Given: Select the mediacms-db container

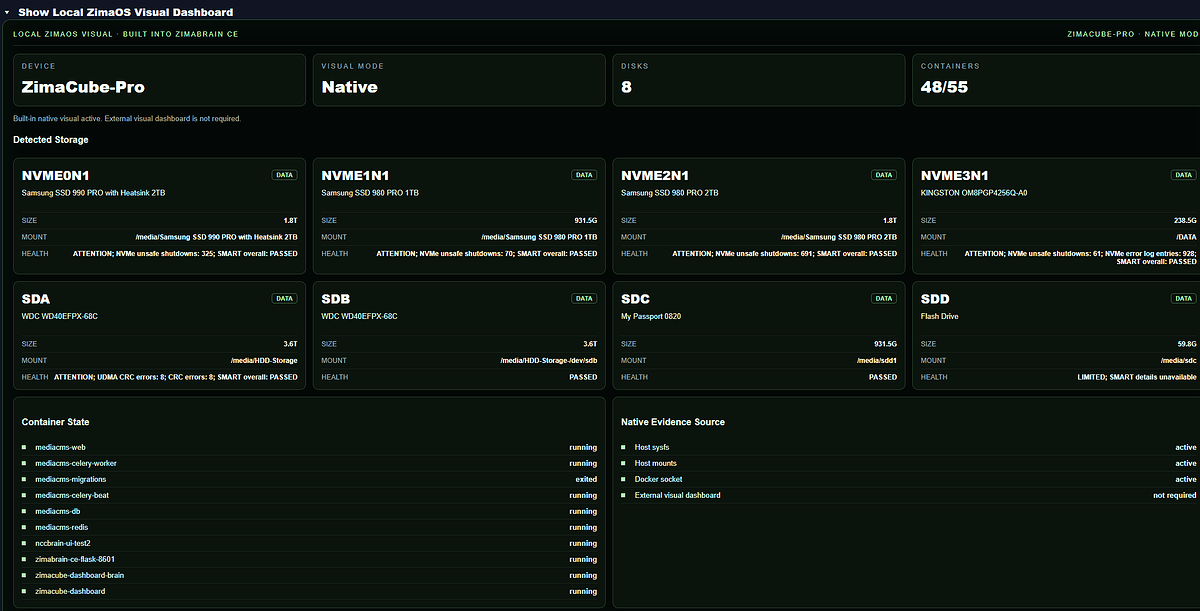Looking at the screenshot, I should [309, 511].
